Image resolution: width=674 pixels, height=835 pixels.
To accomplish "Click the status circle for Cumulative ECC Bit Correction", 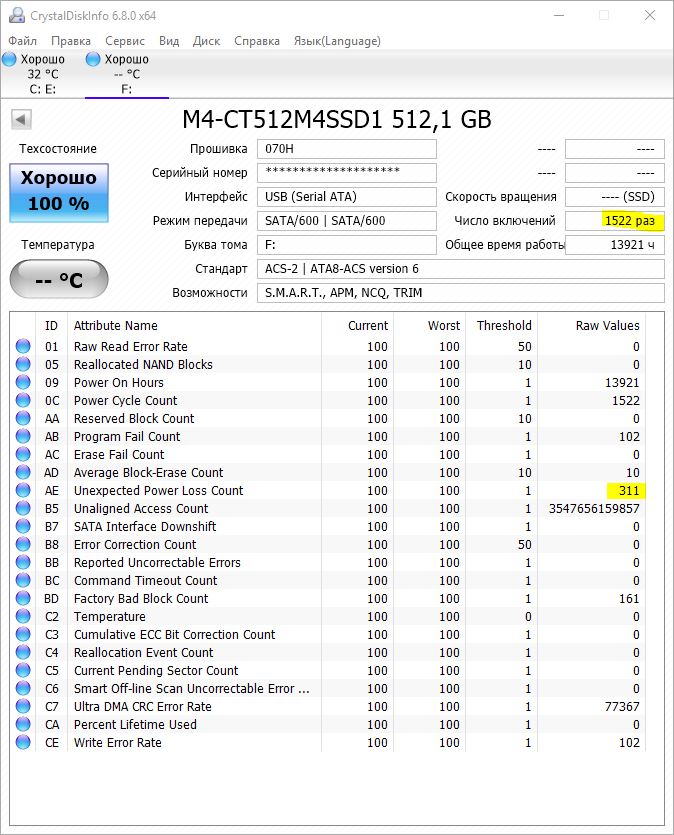I will pos(23,634).
